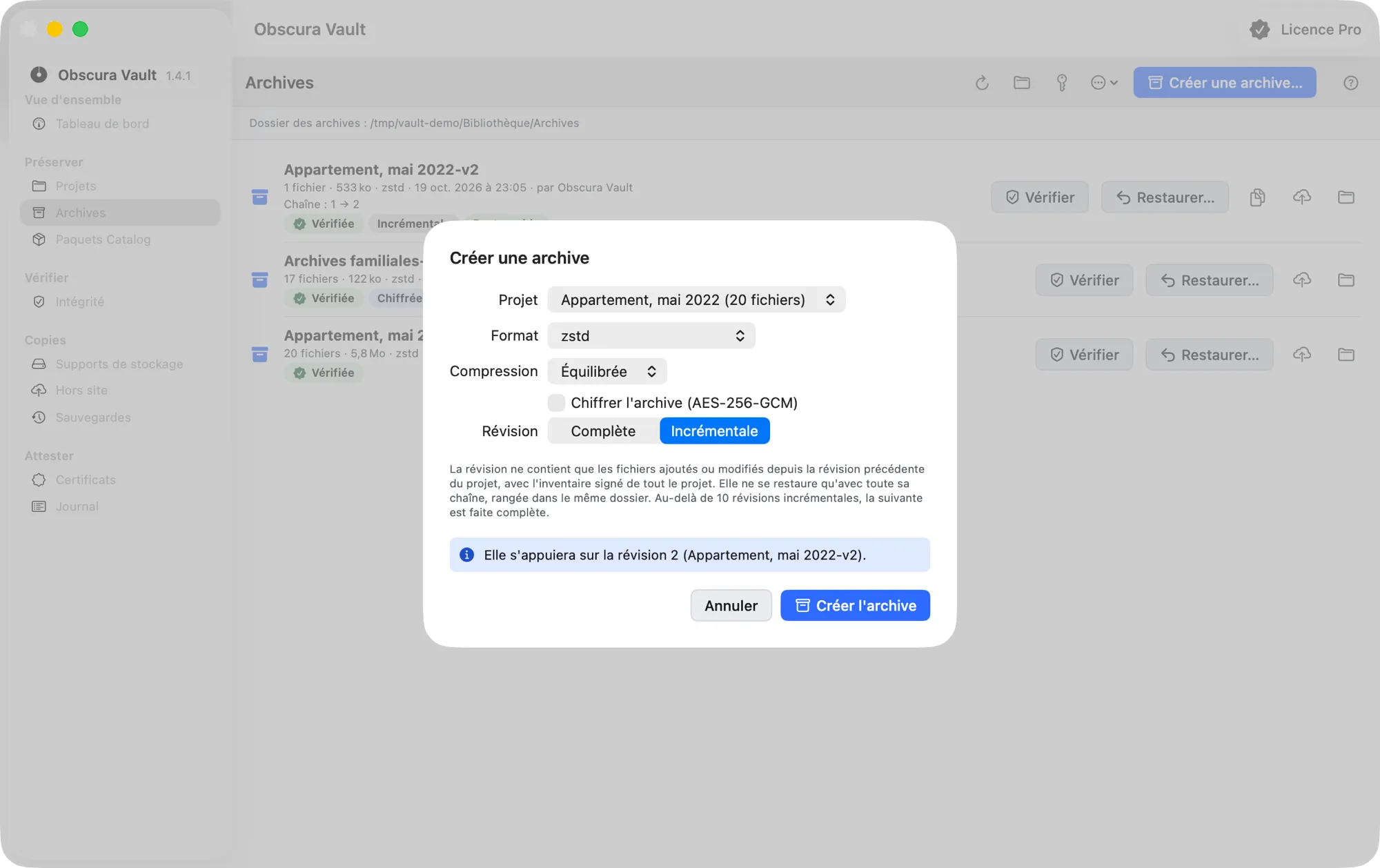Open Paquets Catalog in sidebar

point(120,239)
